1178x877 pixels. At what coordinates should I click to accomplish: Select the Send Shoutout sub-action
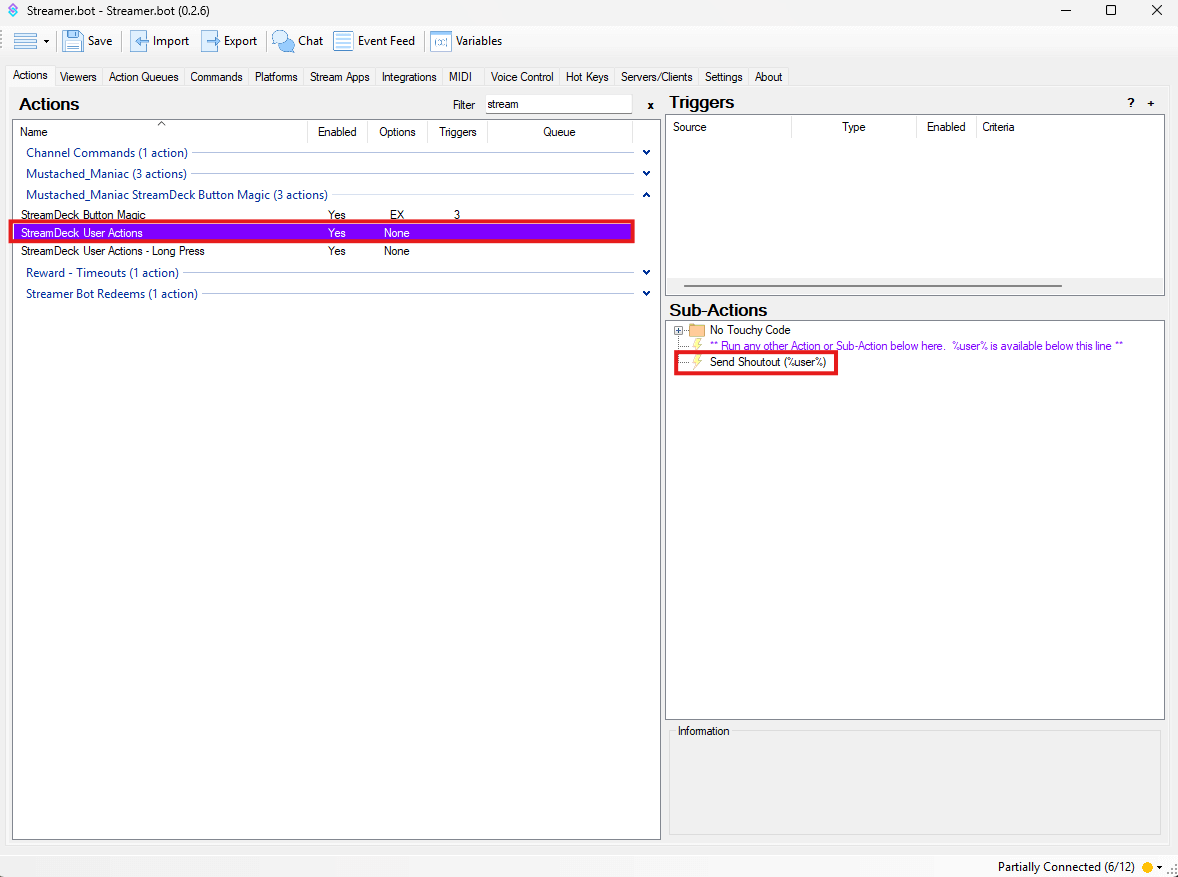coord(767,362)
